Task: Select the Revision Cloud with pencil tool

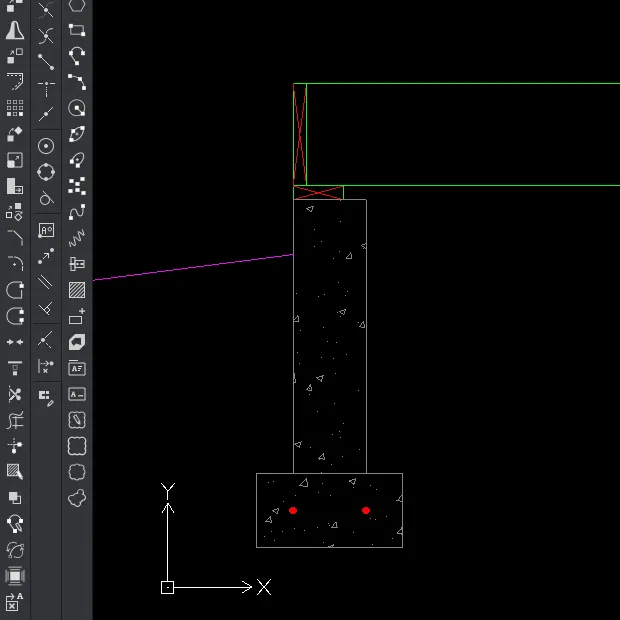Action: pyautogui.click(x=77, y=420)
